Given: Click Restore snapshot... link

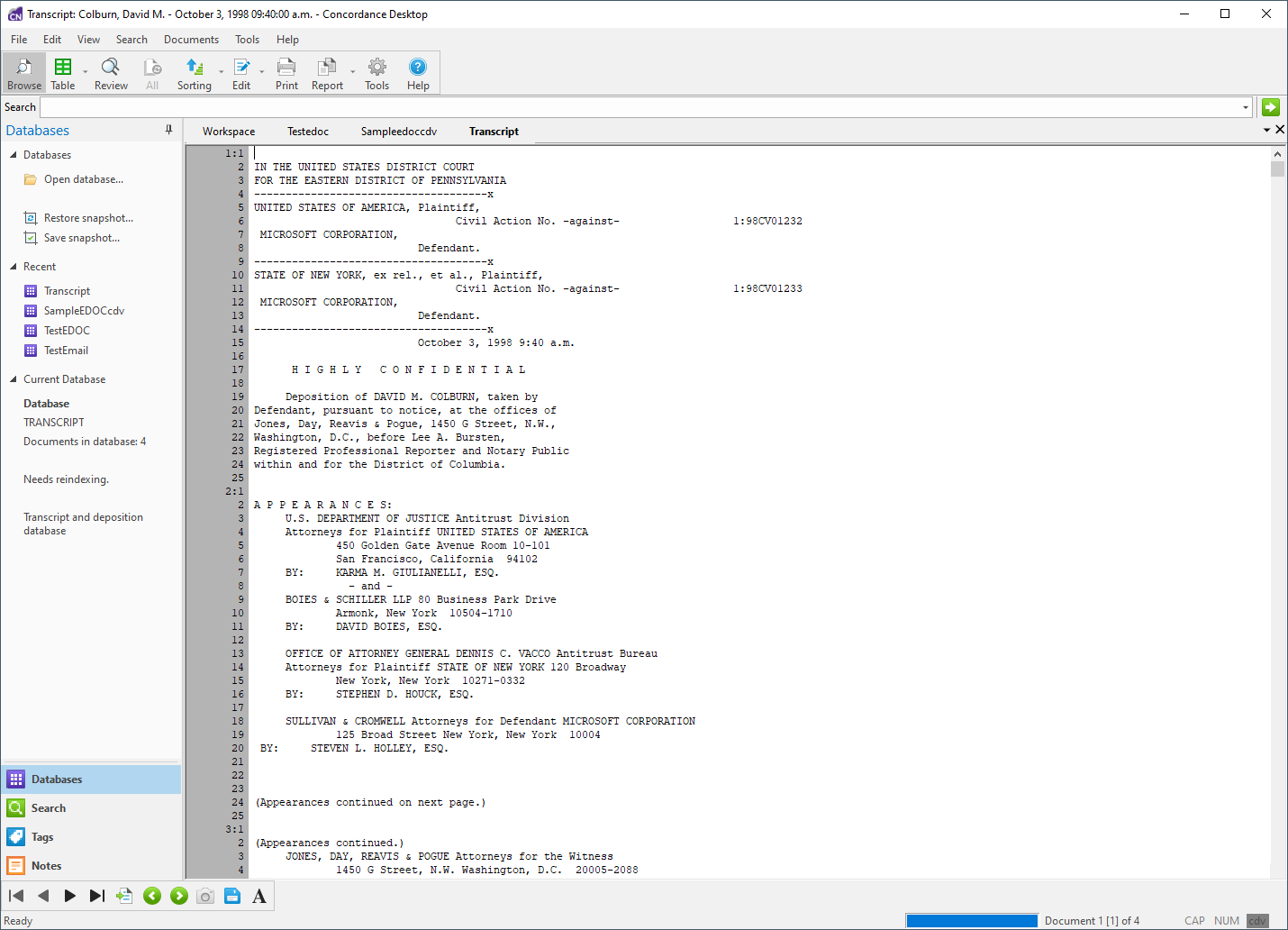Looking at the screenshot, I should 88,218.
